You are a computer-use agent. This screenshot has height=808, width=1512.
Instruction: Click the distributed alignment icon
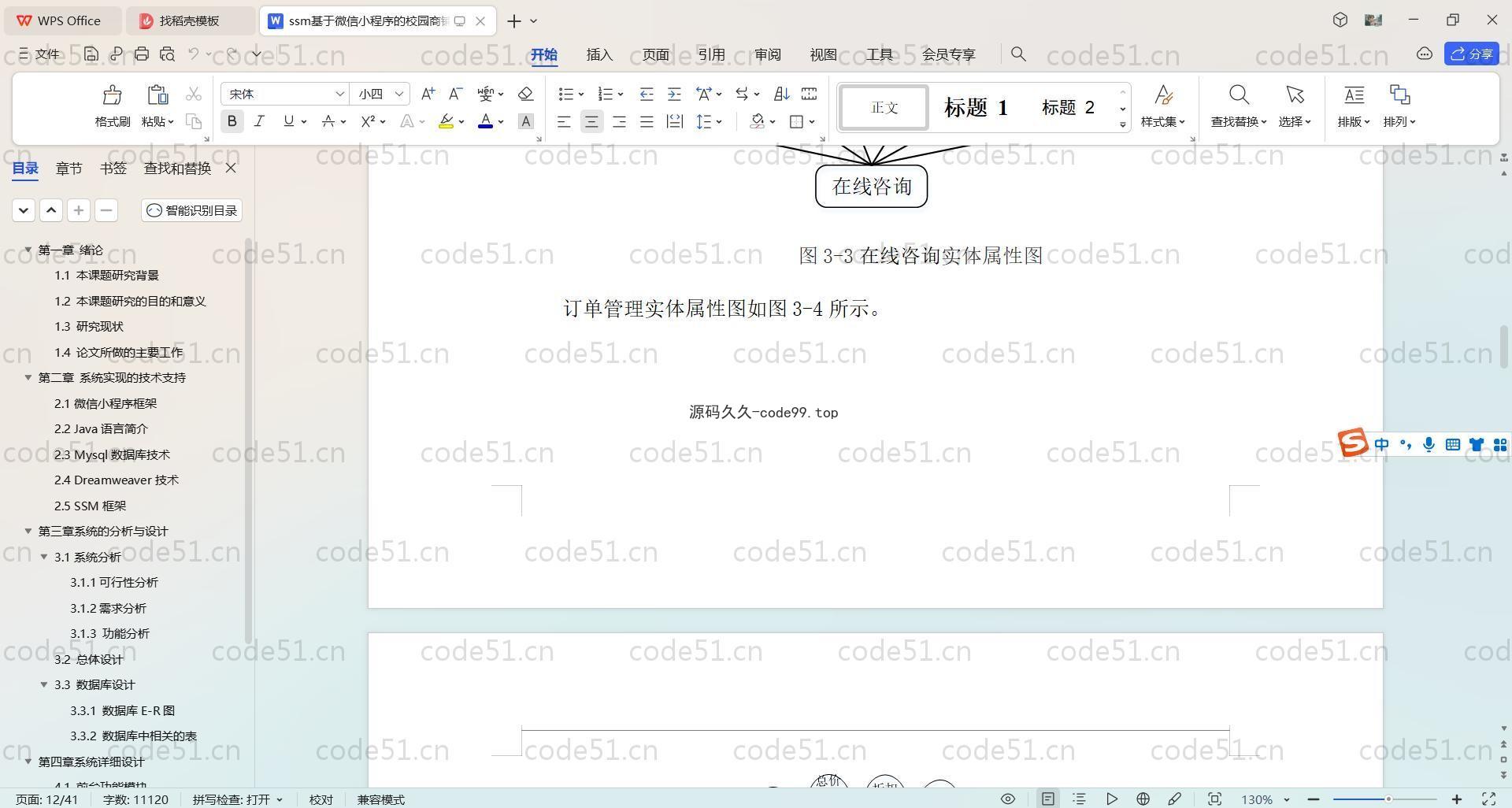674,121
